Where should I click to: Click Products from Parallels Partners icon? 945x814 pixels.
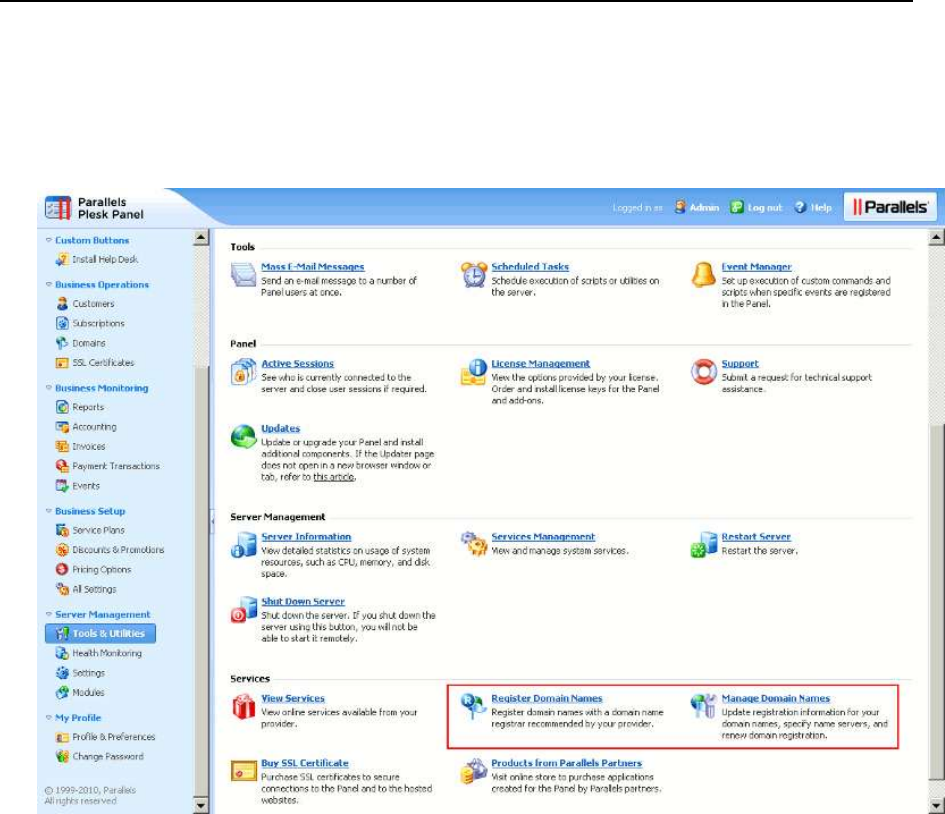pyautogui.click(x=474, y=771)
